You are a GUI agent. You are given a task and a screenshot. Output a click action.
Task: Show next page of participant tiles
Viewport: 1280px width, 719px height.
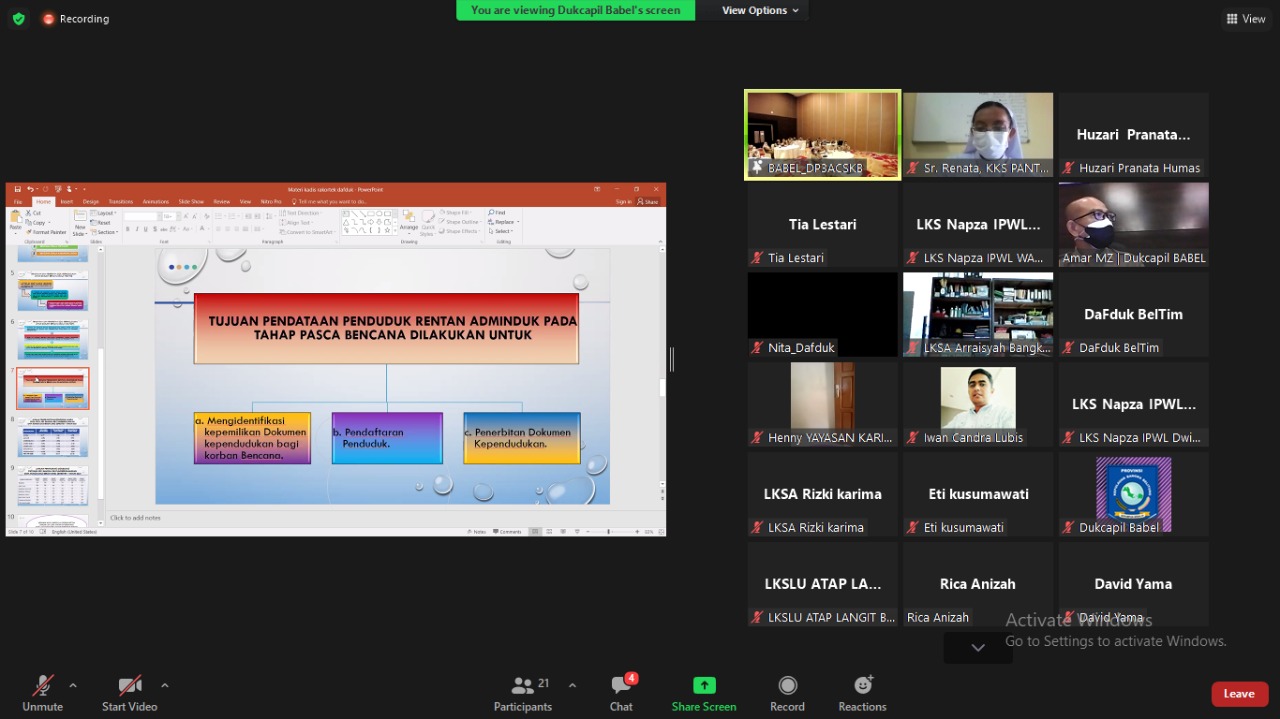pos(978,647)
